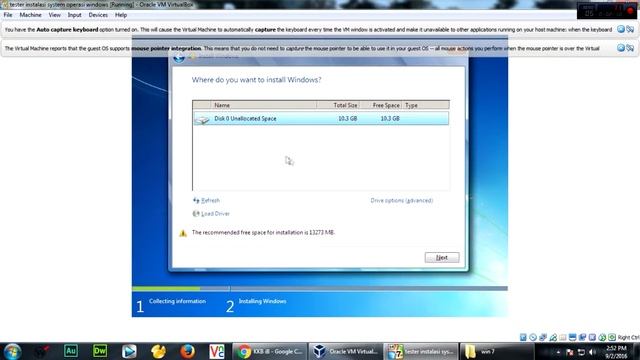Open the Input menu

75,15
